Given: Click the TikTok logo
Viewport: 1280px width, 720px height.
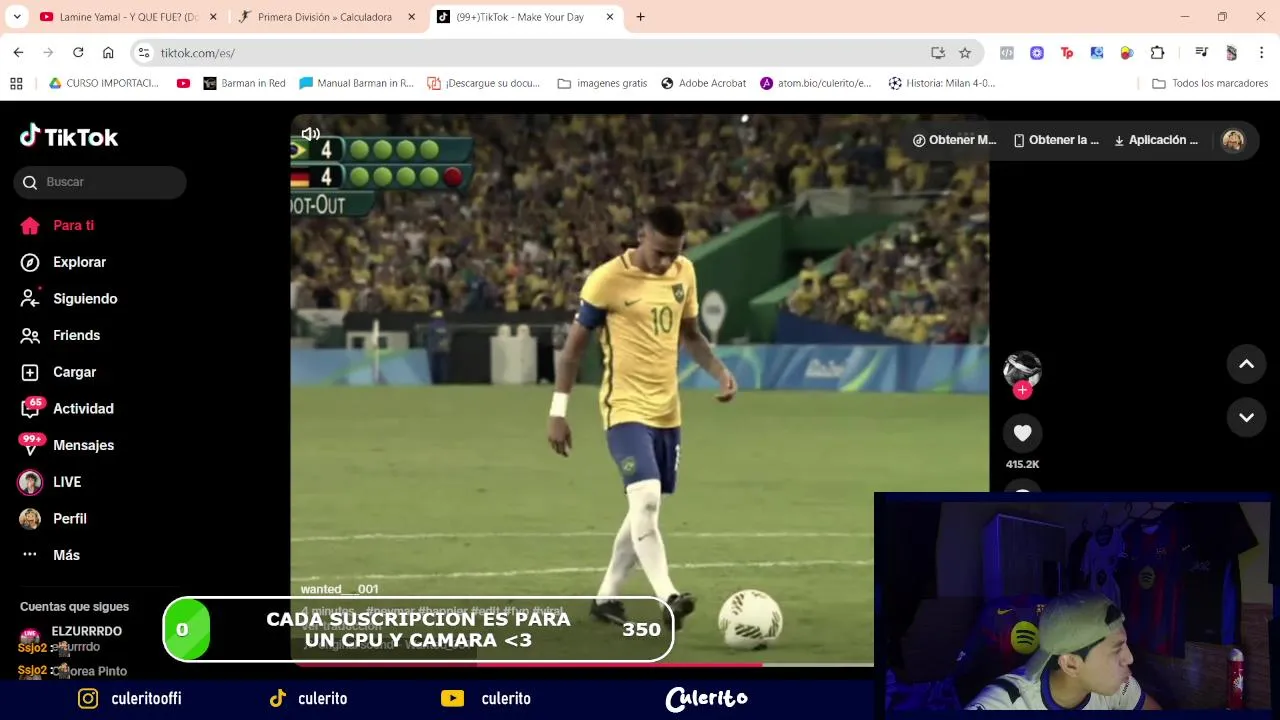Looking at the screenshot, I should coord(69,136).
